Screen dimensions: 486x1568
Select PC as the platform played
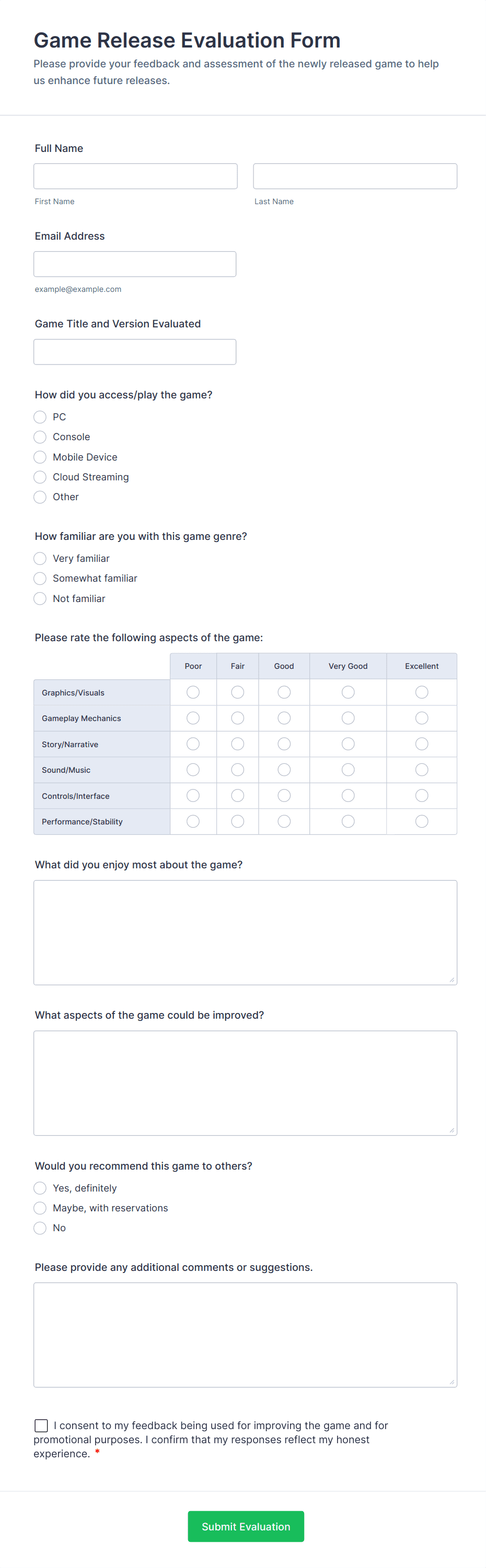[40, 417]
